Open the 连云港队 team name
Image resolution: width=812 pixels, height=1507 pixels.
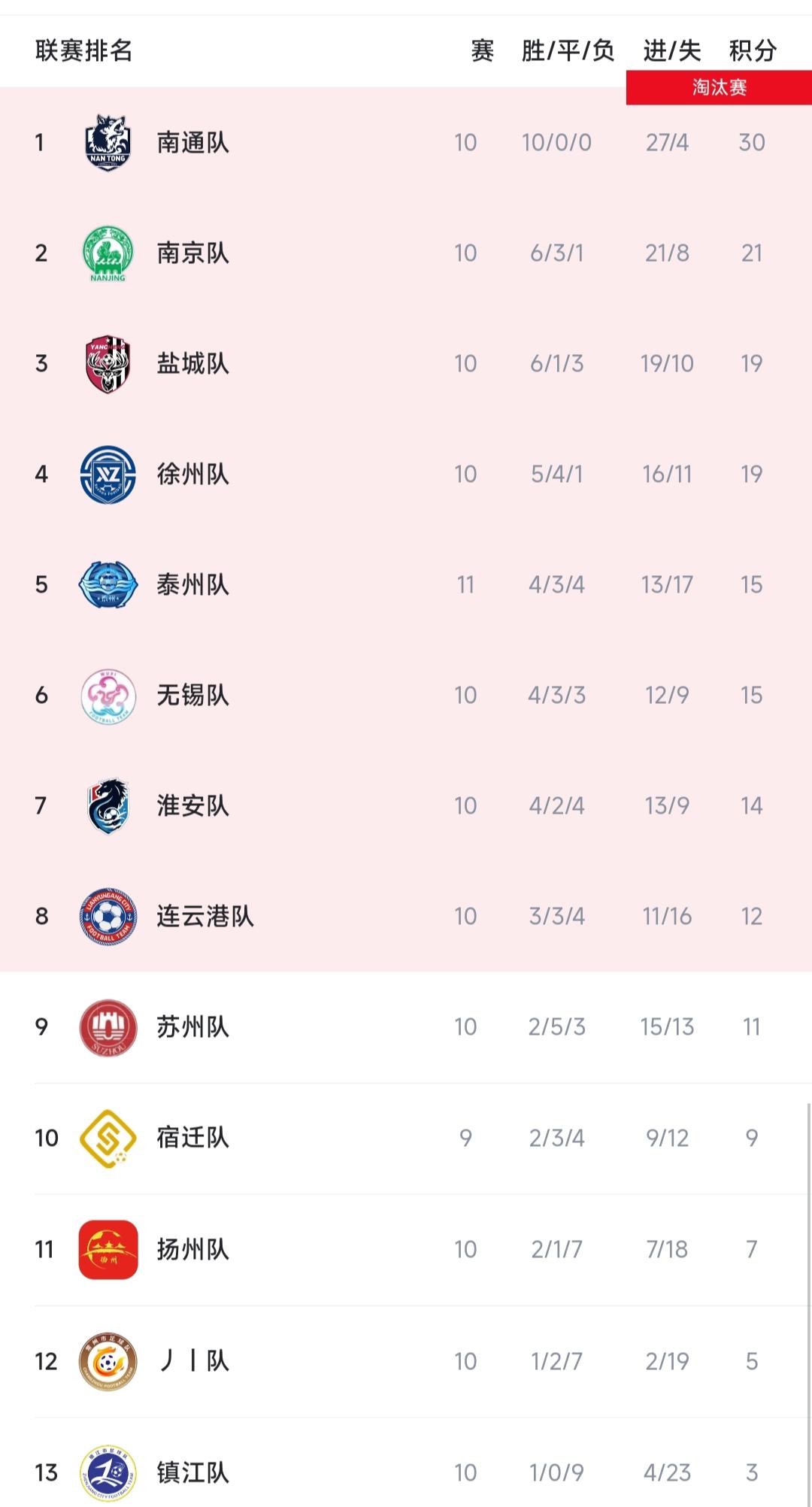click(205, 916)
